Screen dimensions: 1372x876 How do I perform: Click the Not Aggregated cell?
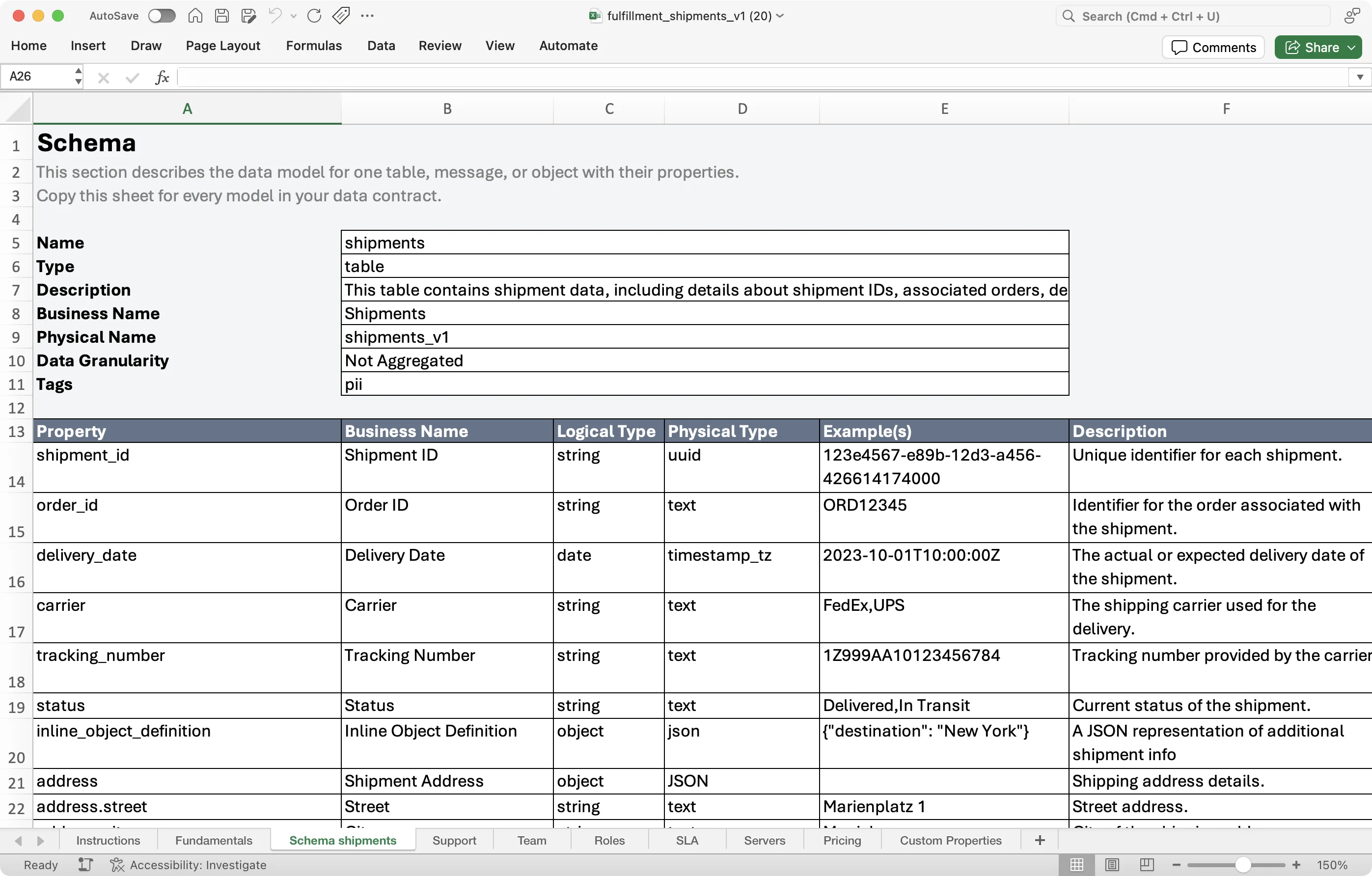[705, 360]
